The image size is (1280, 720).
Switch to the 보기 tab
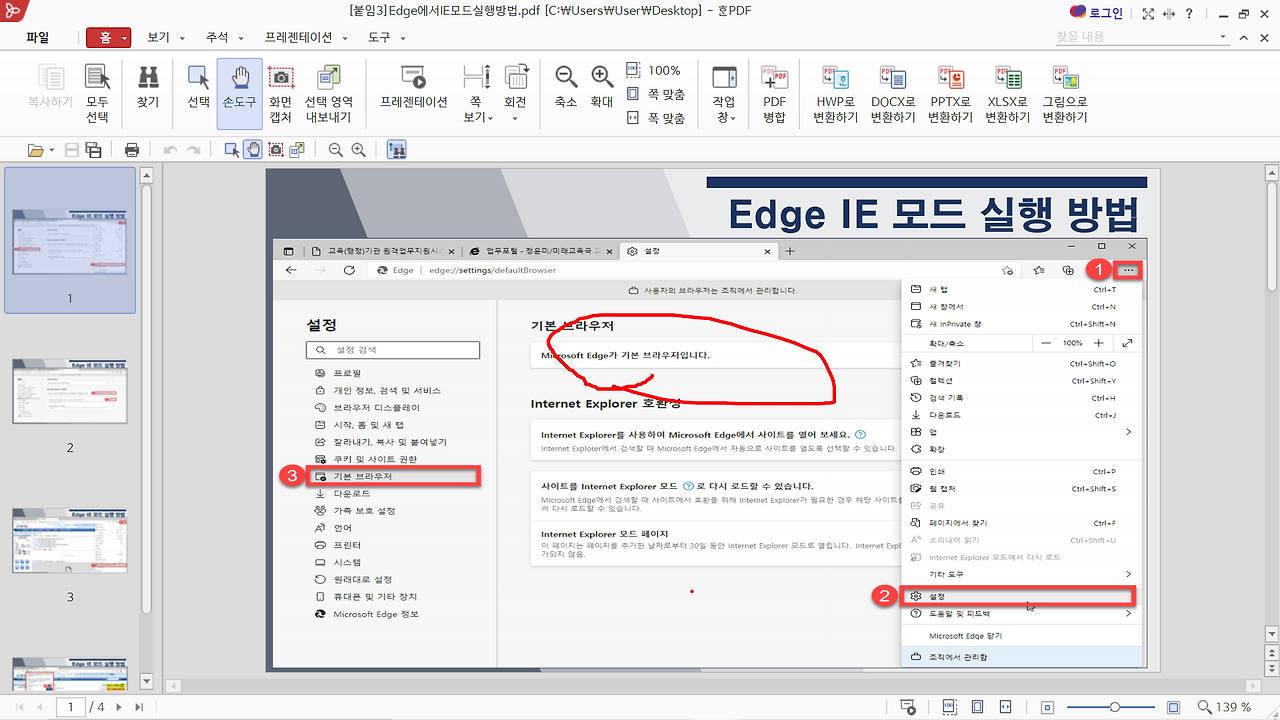pyautogui.click(x=159, y=37)
